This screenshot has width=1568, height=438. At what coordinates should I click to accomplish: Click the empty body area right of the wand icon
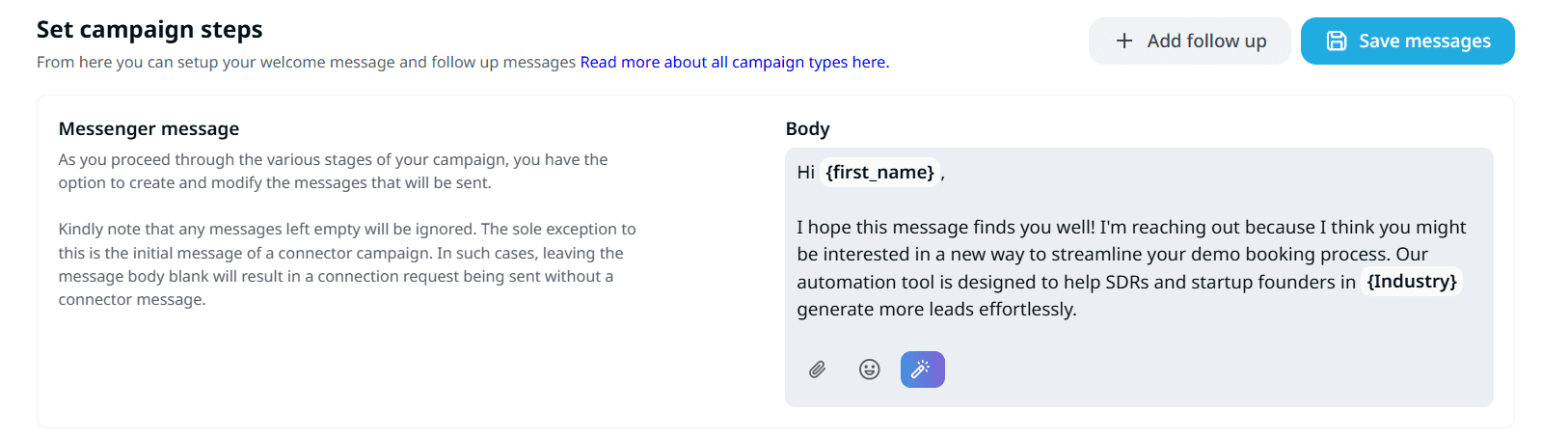pyautogui.click(x=1205, y=370)
